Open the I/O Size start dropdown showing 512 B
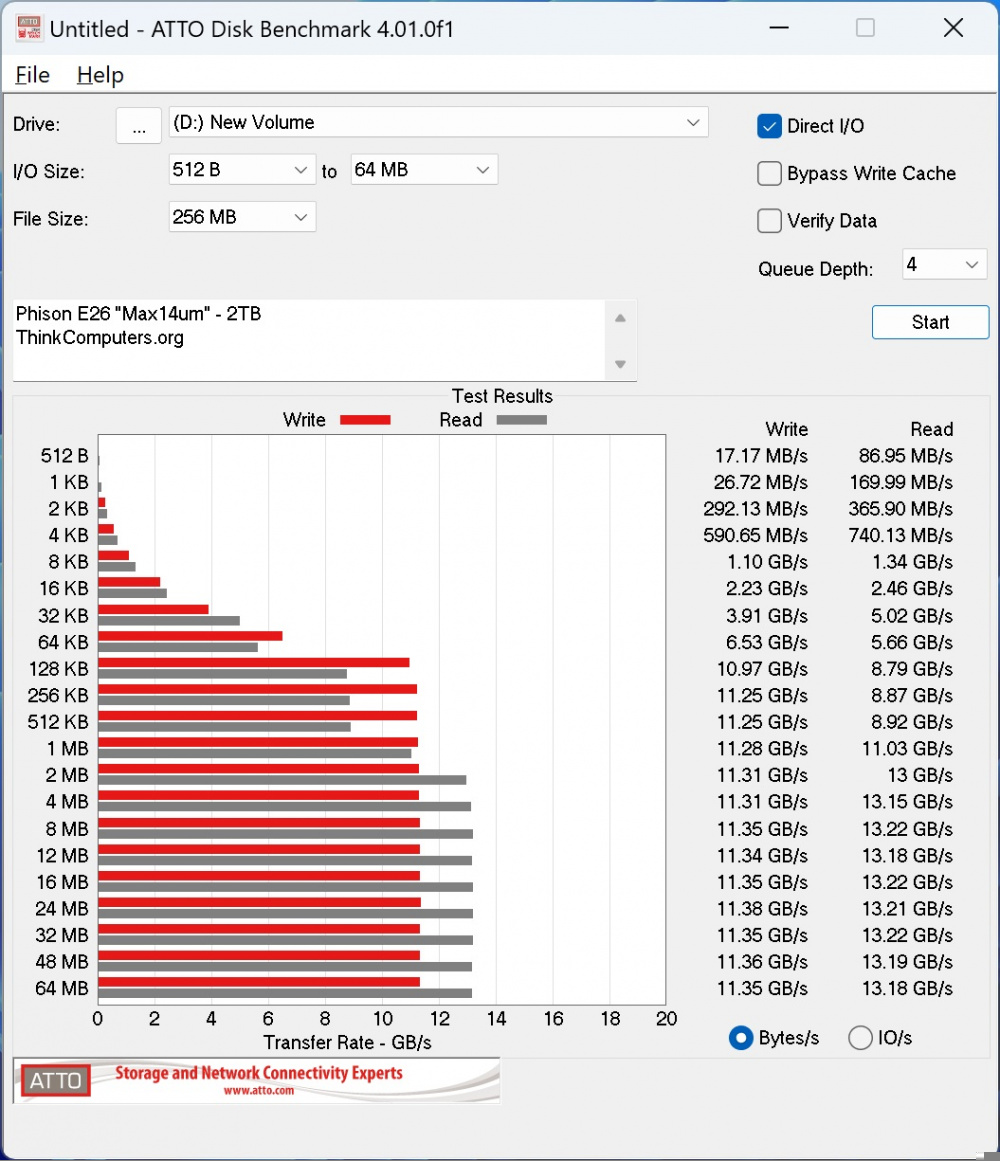 click(x=242, y=170)
